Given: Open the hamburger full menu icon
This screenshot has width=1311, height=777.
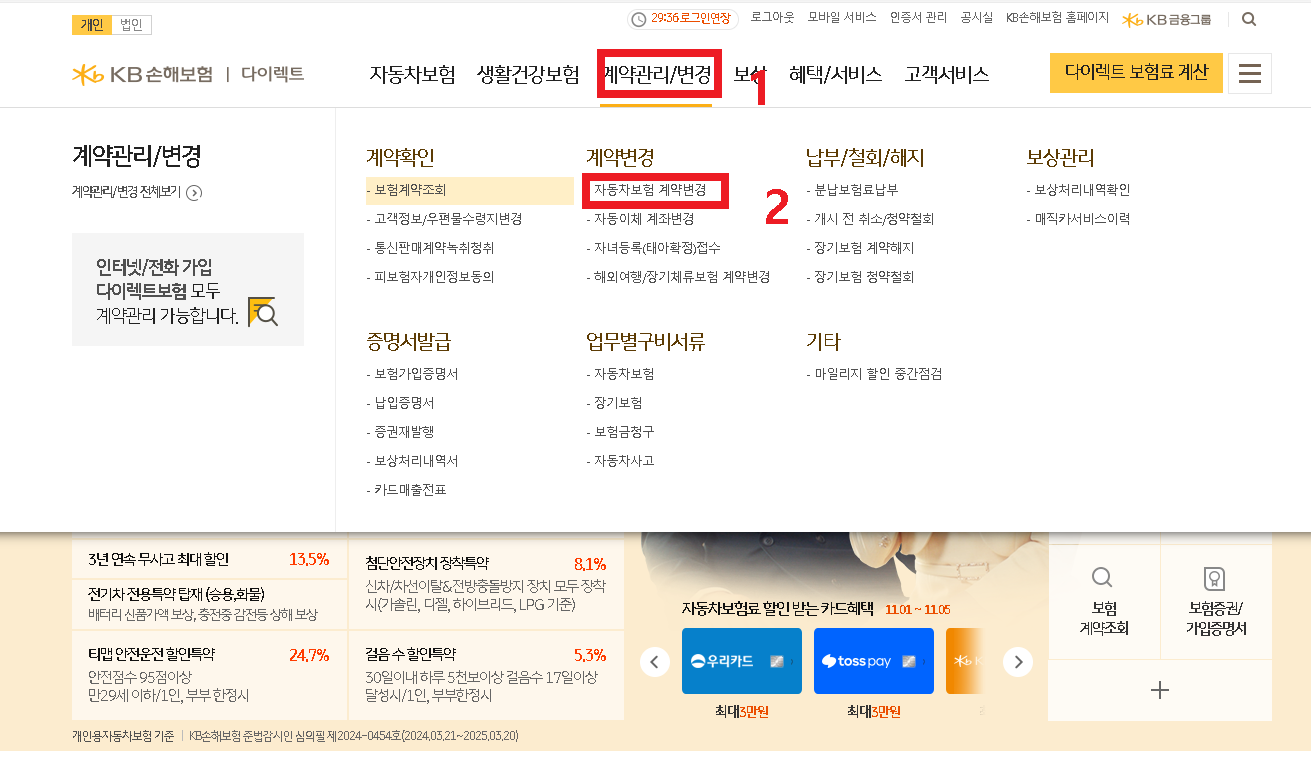Looking at the screenshot, I should (x=1250, y=73).
